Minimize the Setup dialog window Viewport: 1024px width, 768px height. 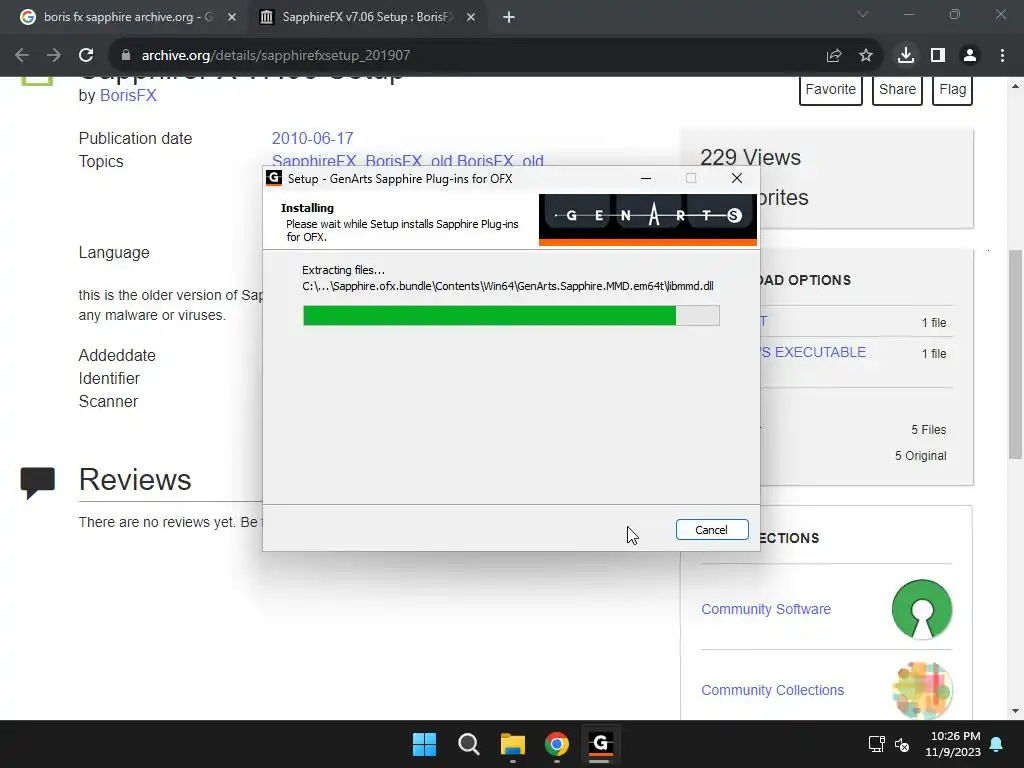646,178
